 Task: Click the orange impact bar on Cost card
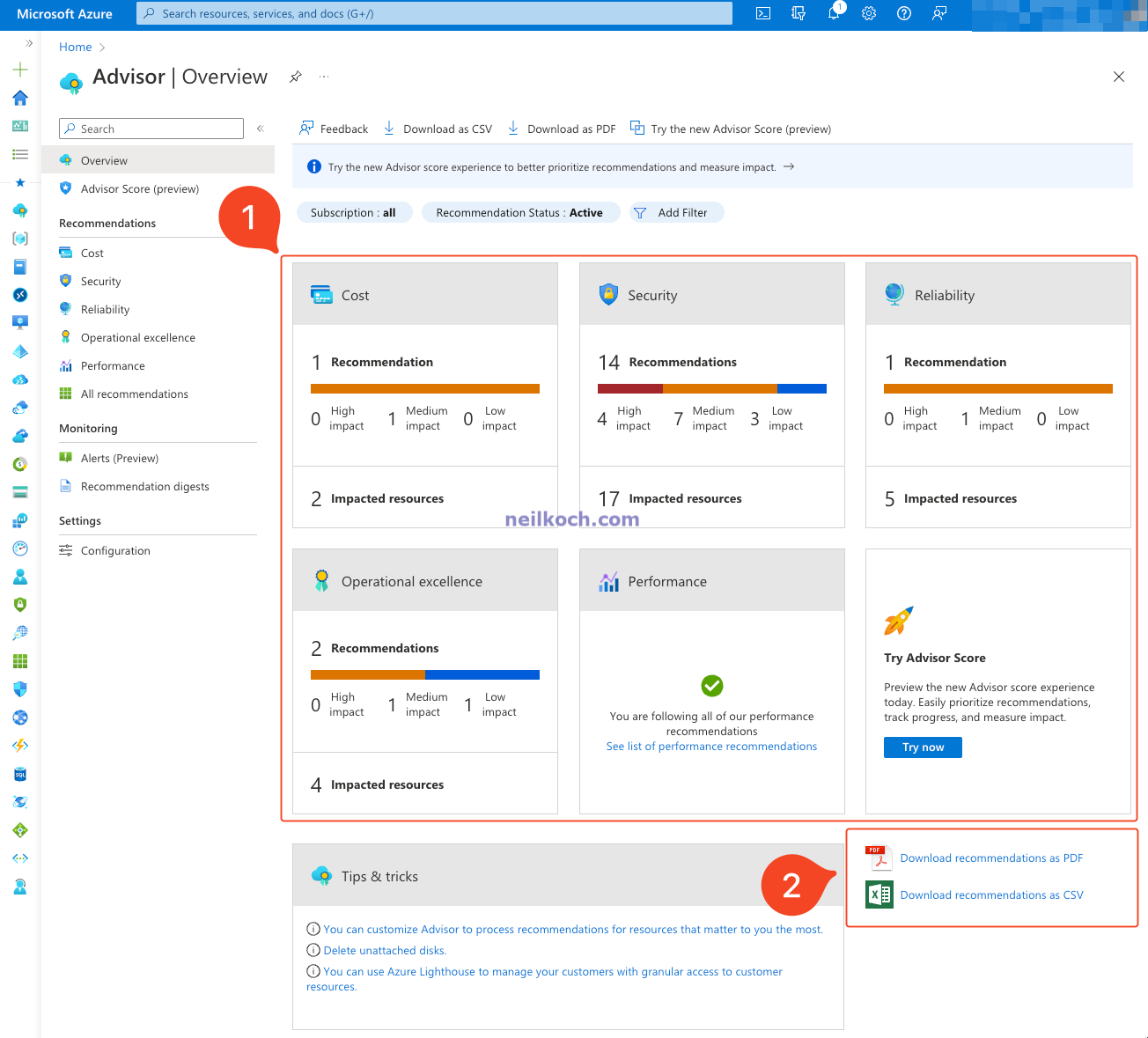pyautogui.click(x=425, y=388)
